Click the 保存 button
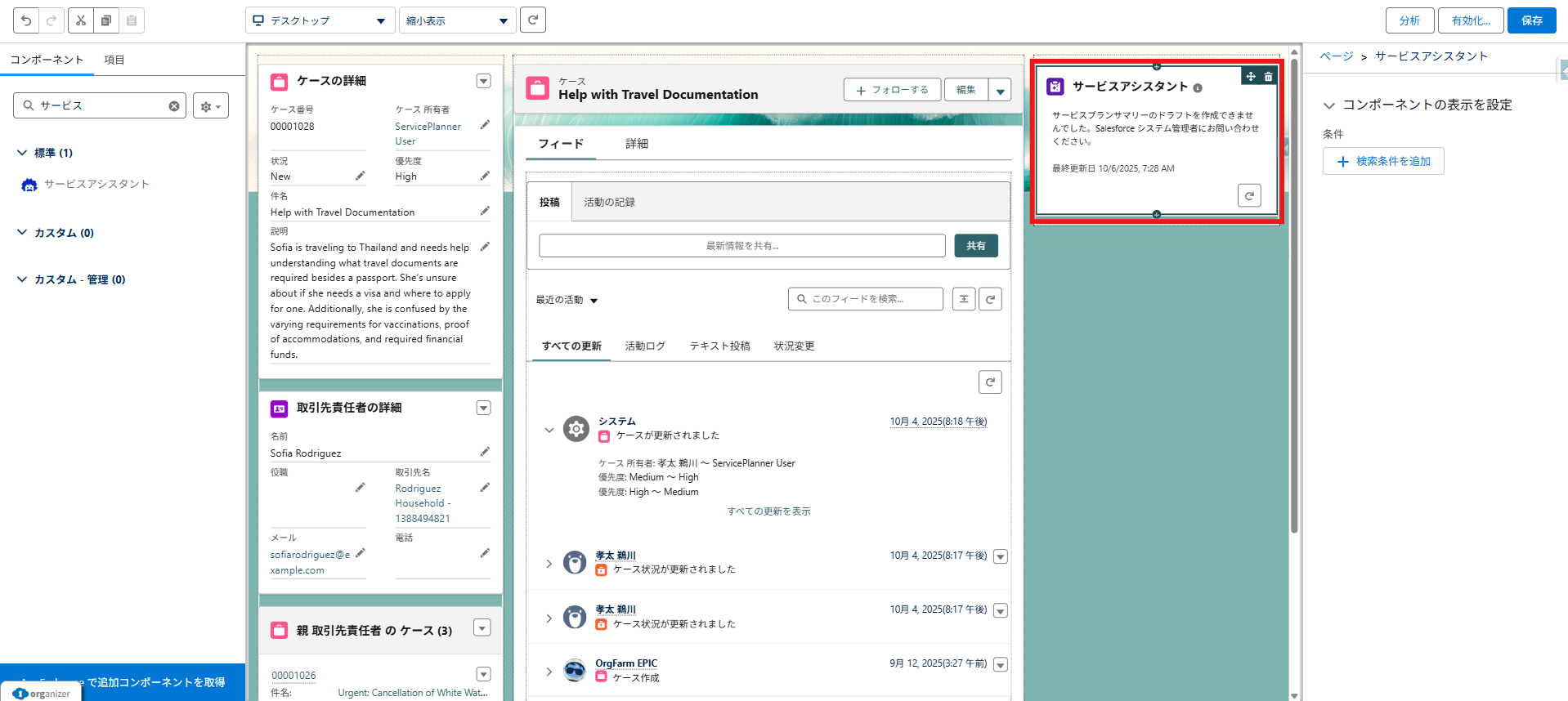 1531,20
